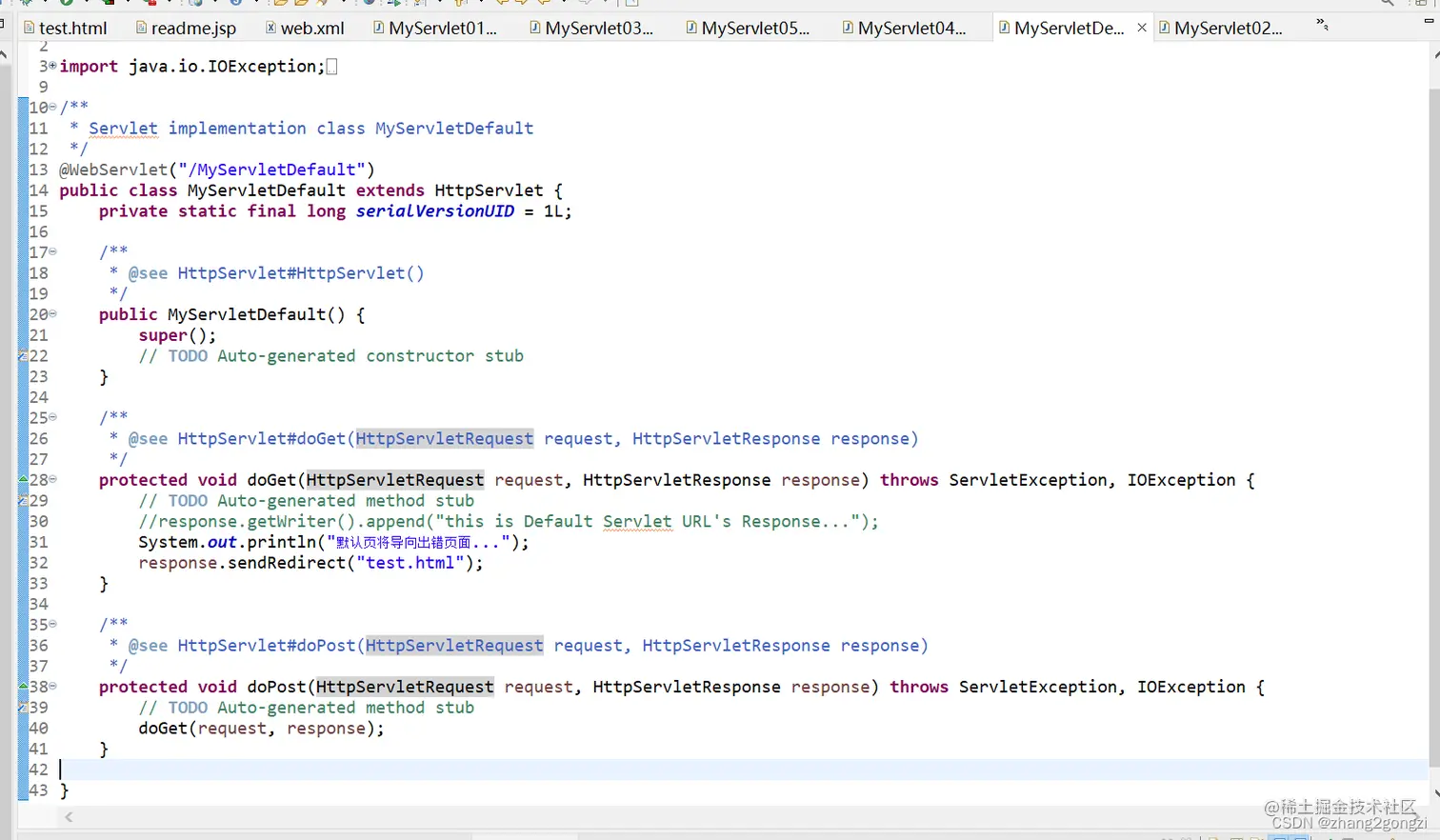
Task: Close the MyServletDe... editor tab
Action: click(1142, 28)
